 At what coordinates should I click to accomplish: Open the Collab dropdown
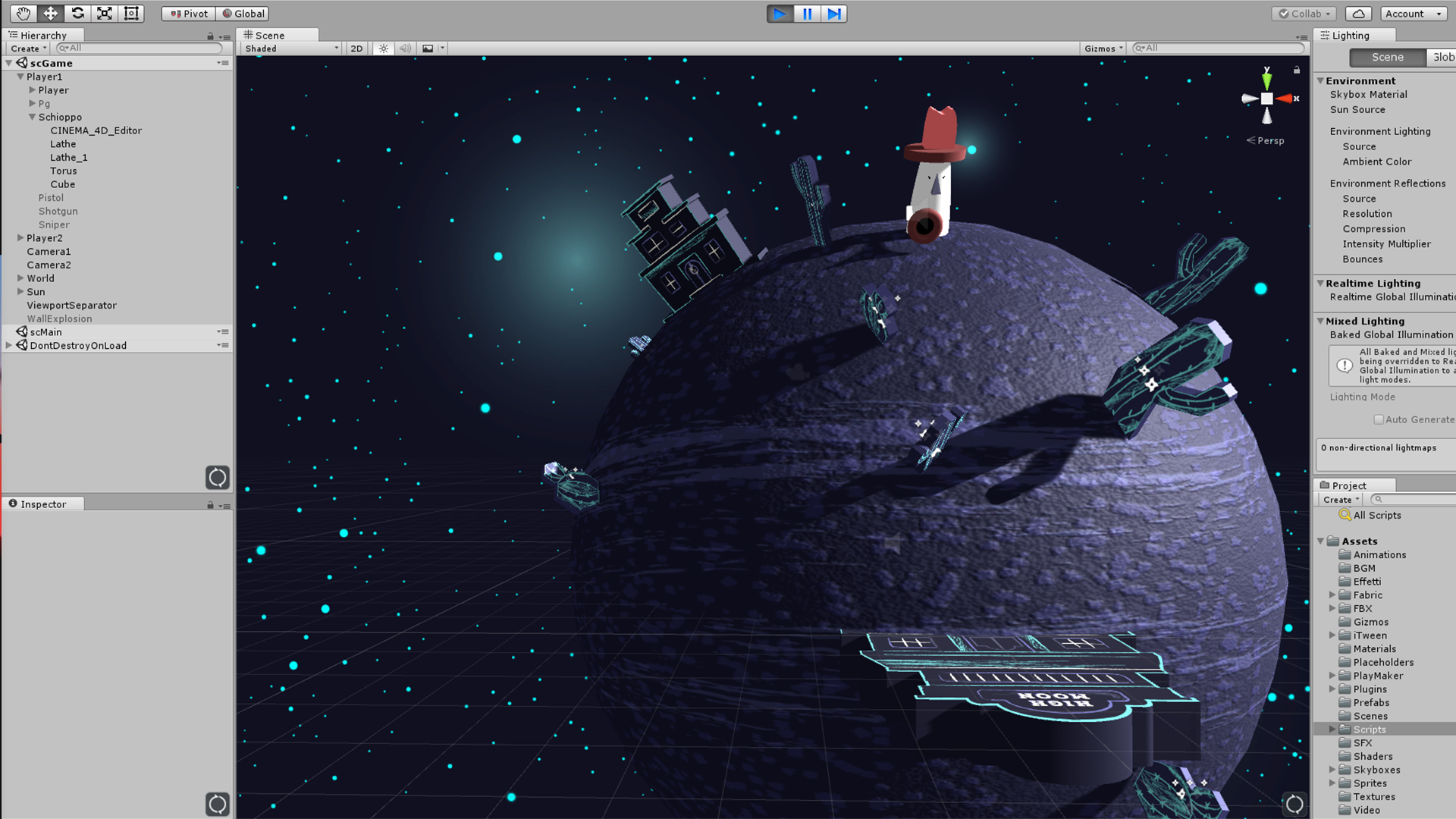pos(1304,14)
